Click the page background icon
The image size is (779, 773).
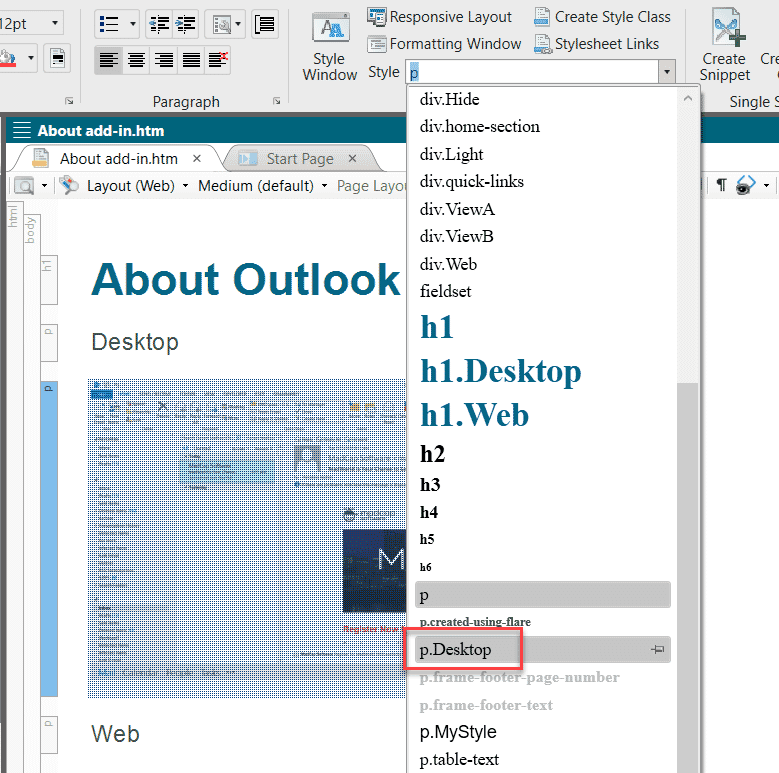pos(57,59)
